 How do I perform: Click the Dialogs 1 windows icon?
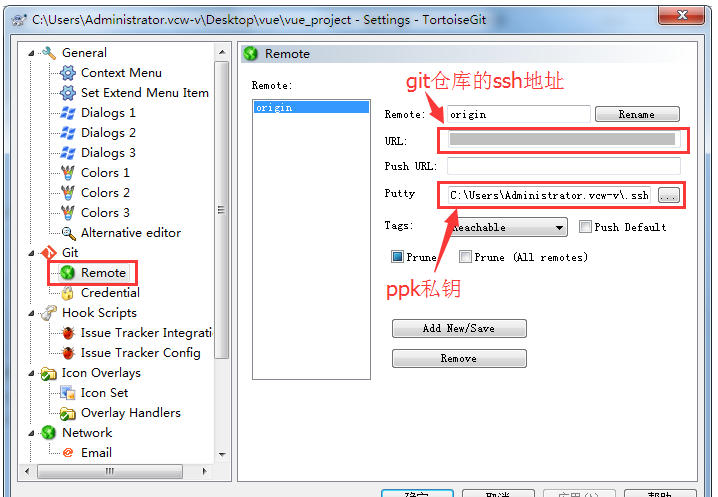[x=68, y=113]
